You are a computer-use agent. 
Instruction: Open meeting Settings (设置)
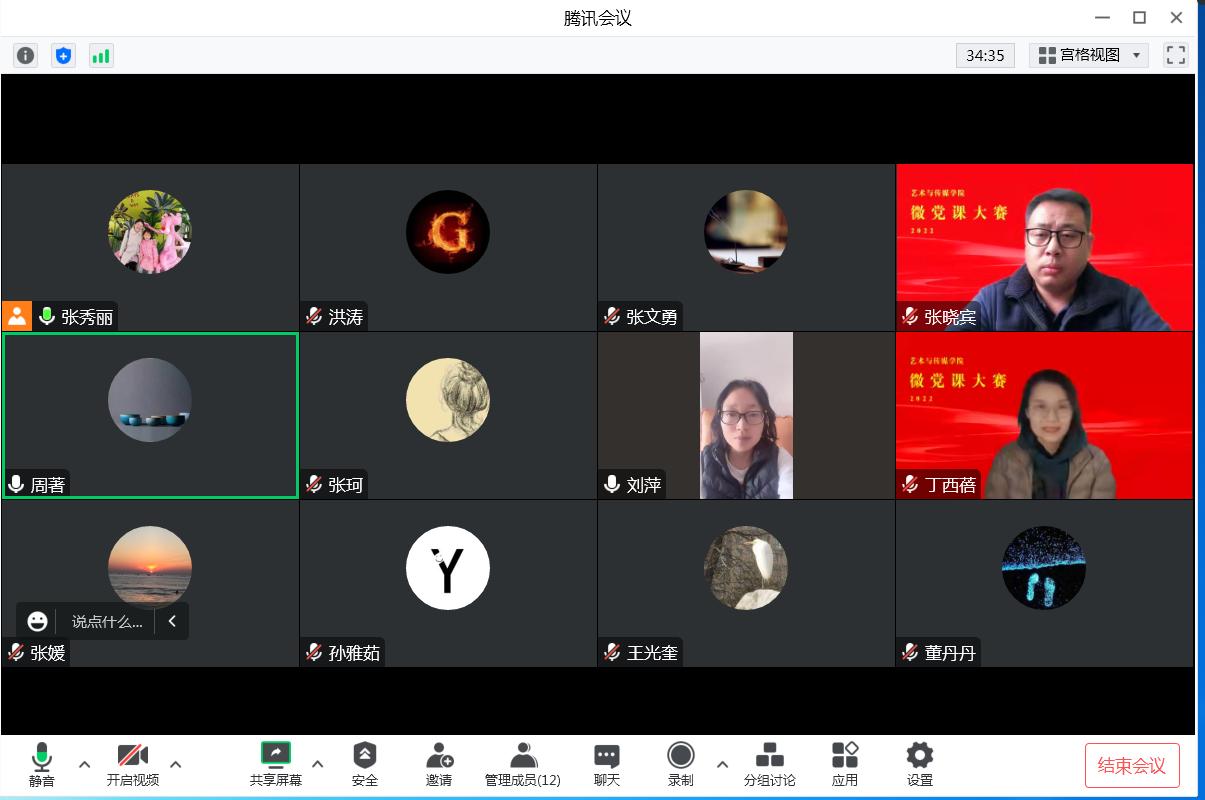(919, 765)
